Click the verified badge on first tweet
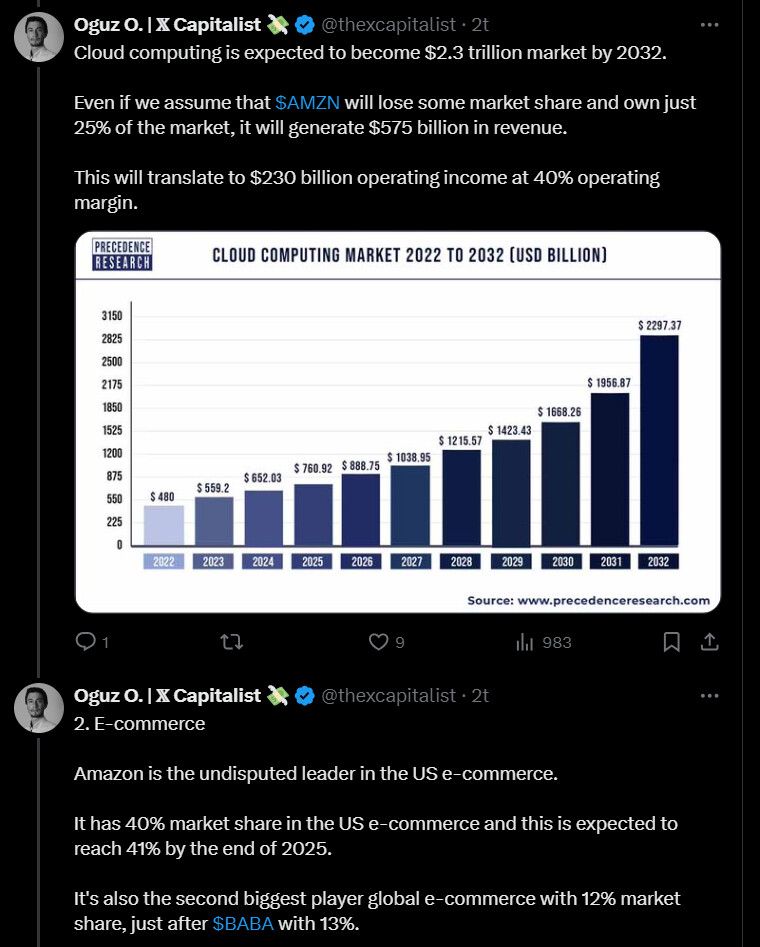 (x=304, y=24)
